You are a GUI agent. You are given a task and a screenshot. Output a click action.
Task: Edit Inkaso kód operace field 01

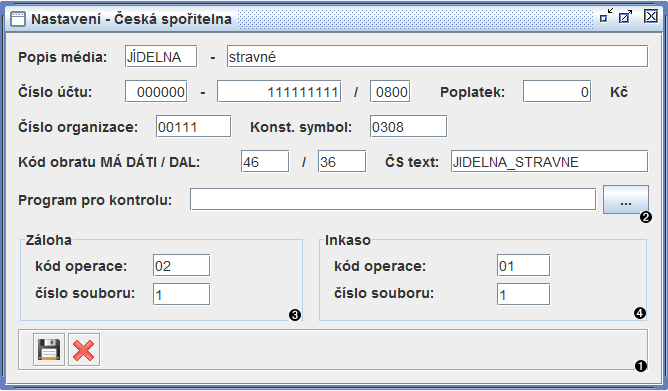(x=524, y=266)
